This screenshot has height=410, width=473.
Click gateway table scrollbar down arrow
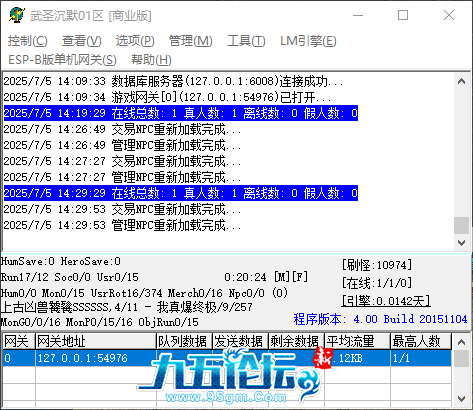[462, 399]
